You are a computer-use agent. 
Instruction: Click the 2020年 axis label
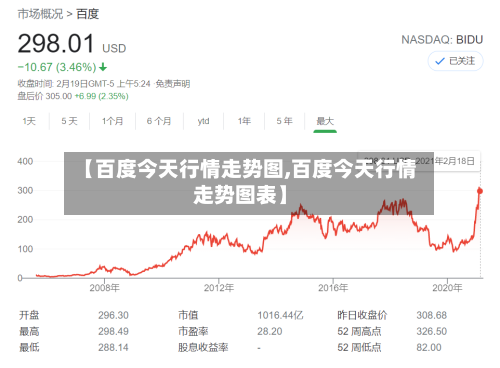447,288
